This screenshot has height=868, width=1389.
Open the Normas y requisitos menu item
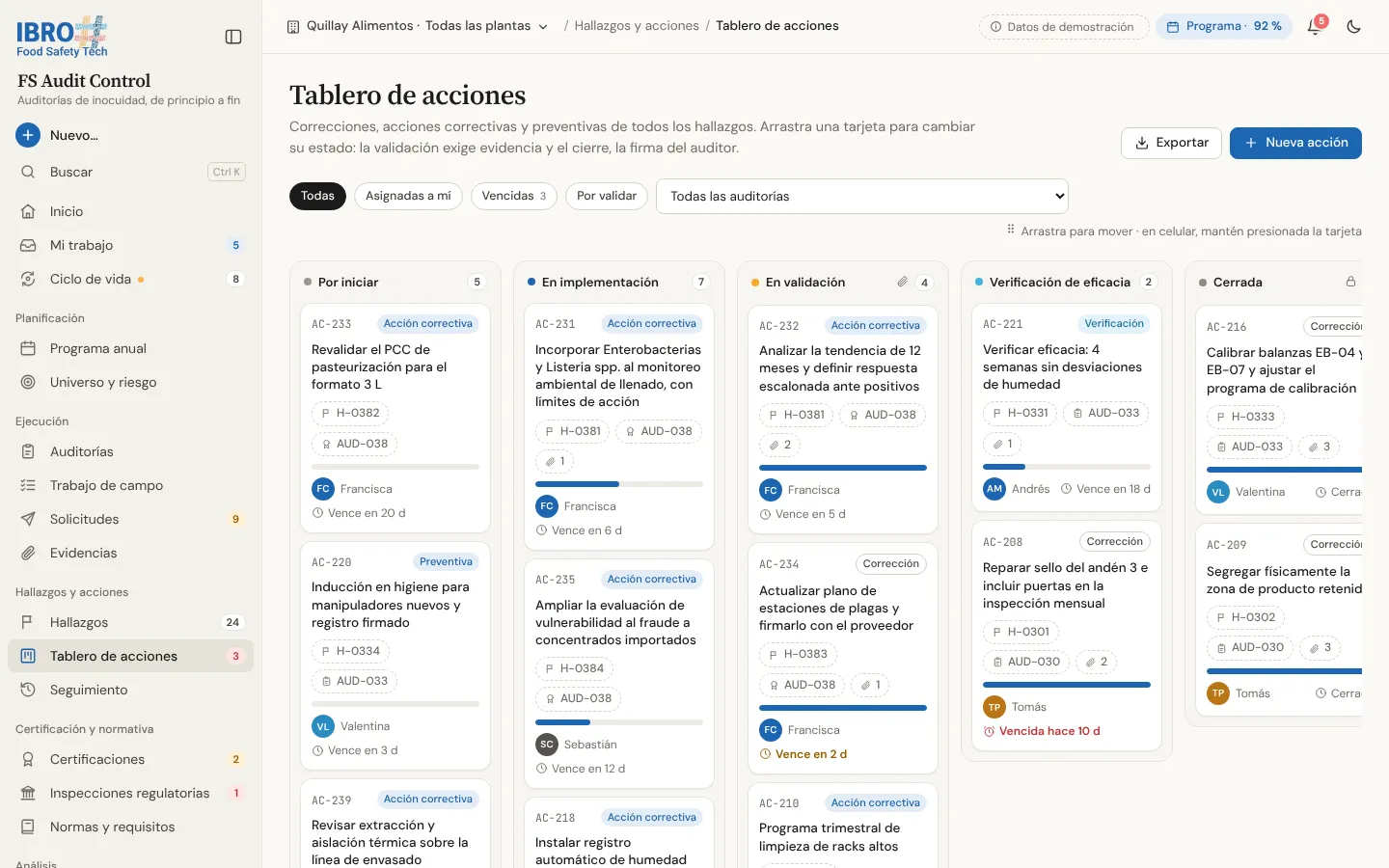click(x=130, y=827)
